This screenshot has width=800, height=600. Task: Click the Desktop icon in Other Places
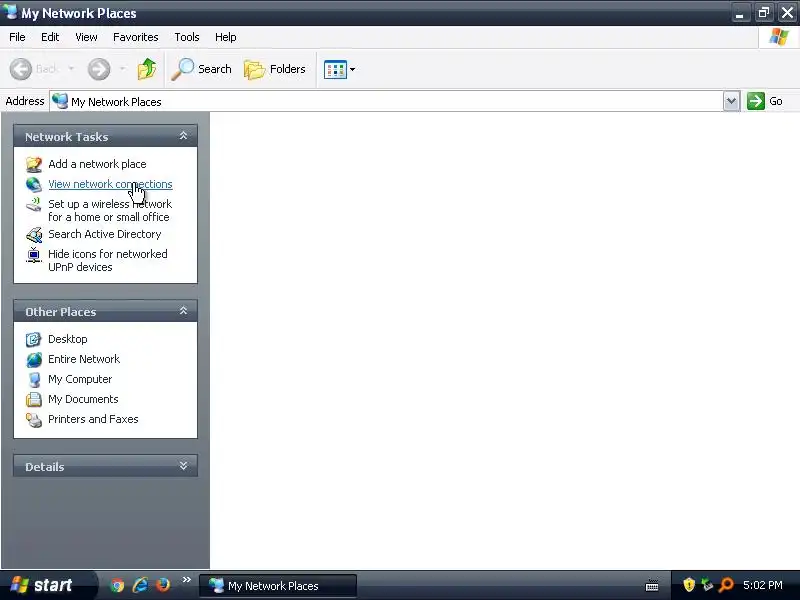point(34,339)
